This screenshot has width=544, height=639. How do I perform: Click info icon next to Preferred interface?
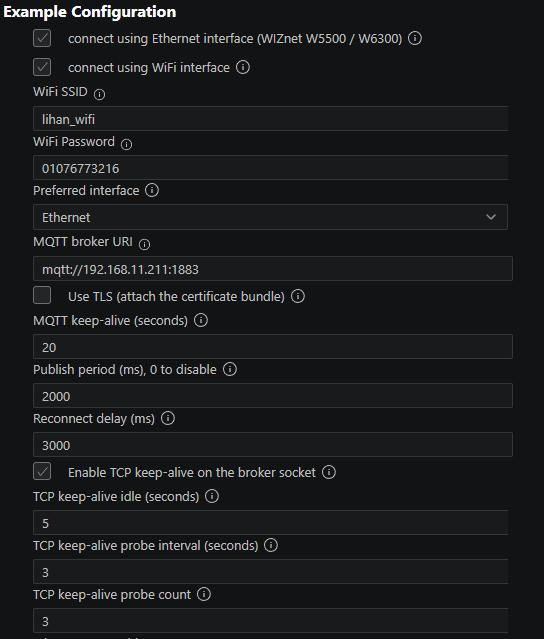(x=152, y=190)
